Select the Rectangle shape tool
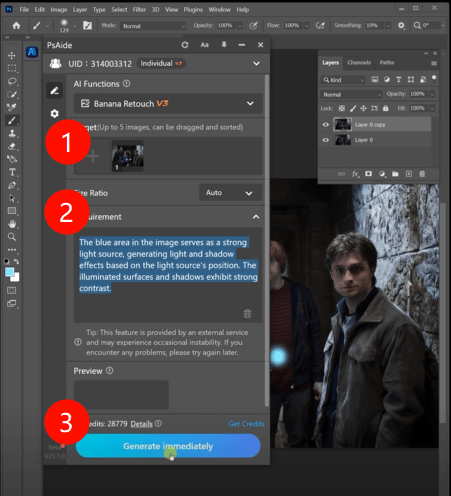 click(12, 211)
